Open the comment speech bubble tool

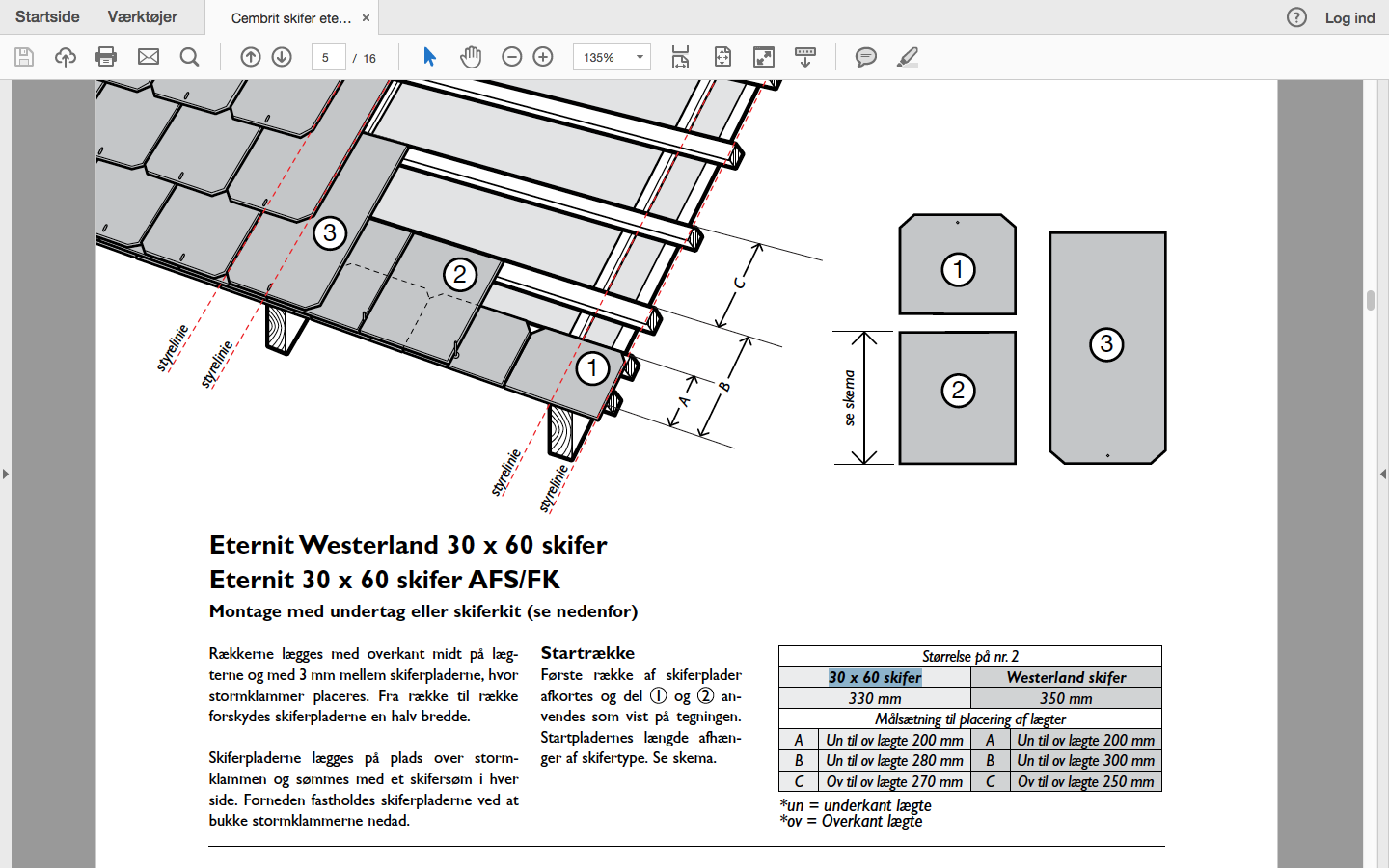point(866,57)
